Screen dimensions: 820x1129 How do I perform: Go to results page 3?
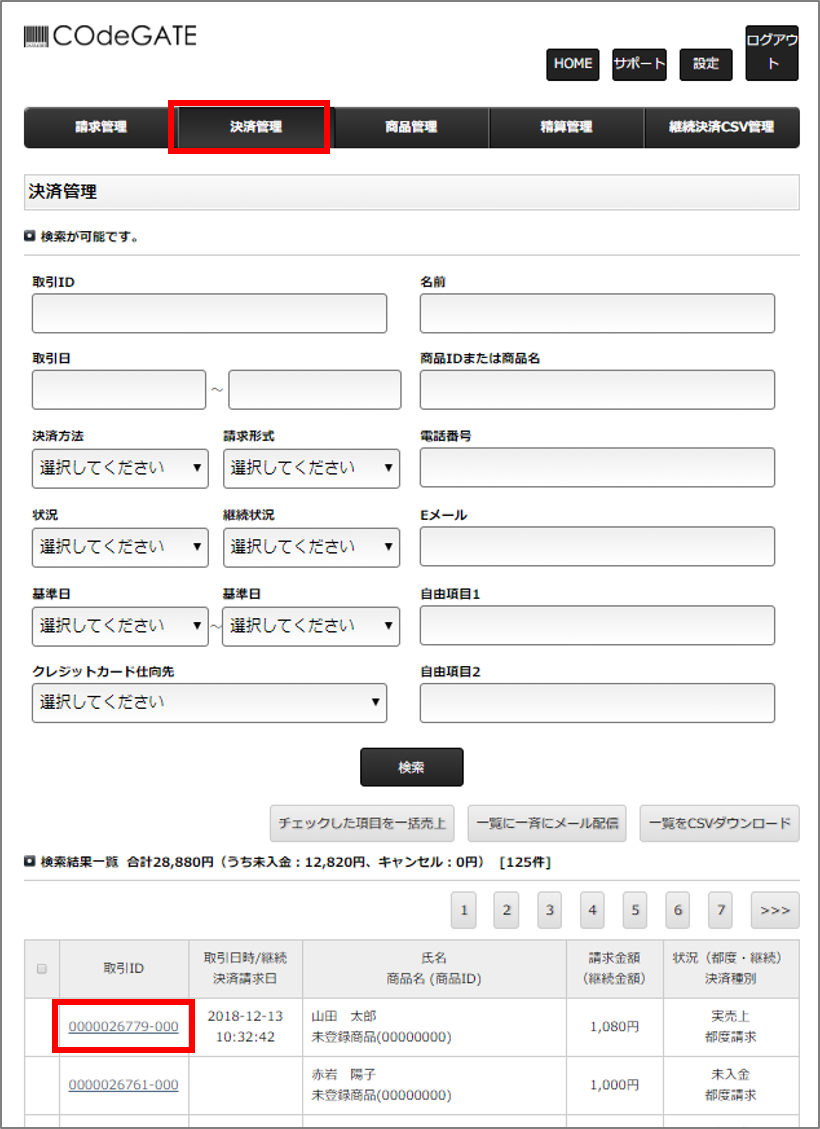pyautogui.click(x=549, y=910)
